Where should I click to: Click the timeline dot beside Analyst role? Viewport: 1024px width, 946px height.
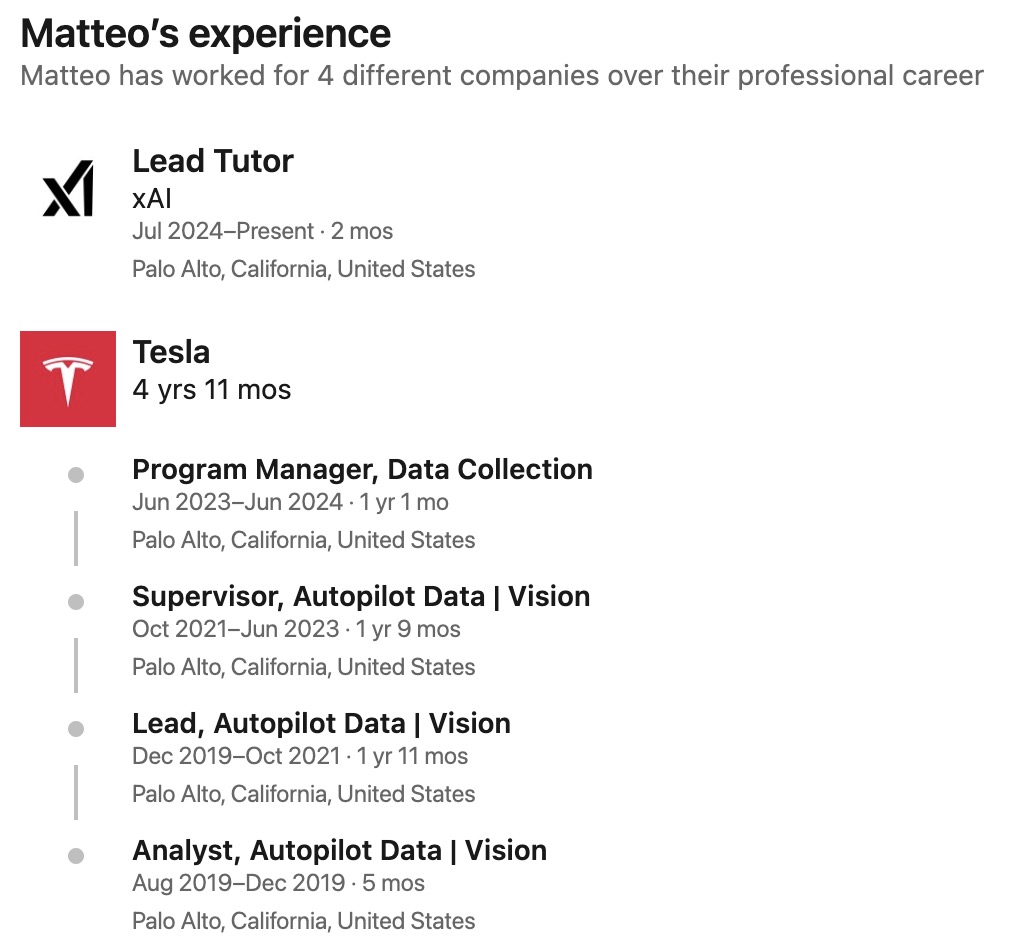76,856
